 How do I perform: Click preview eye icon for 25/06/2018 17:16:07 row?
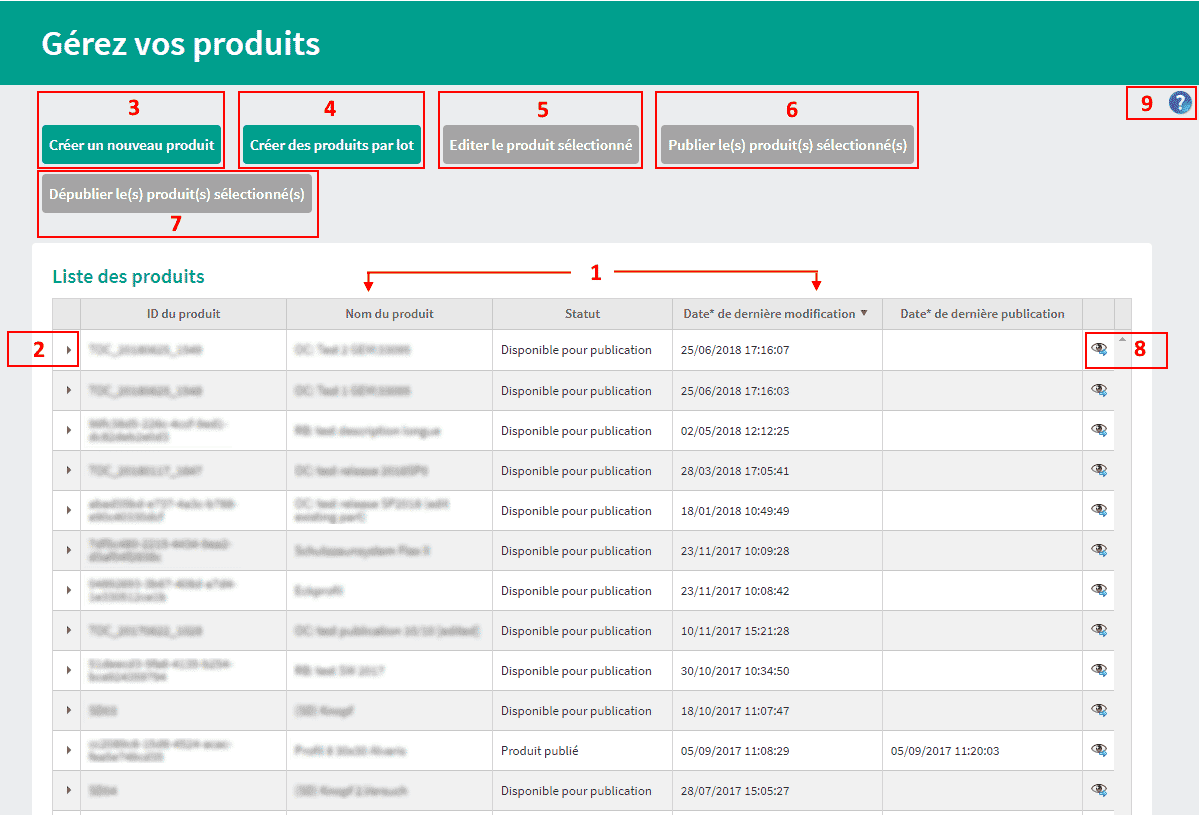click(1099, 349)
